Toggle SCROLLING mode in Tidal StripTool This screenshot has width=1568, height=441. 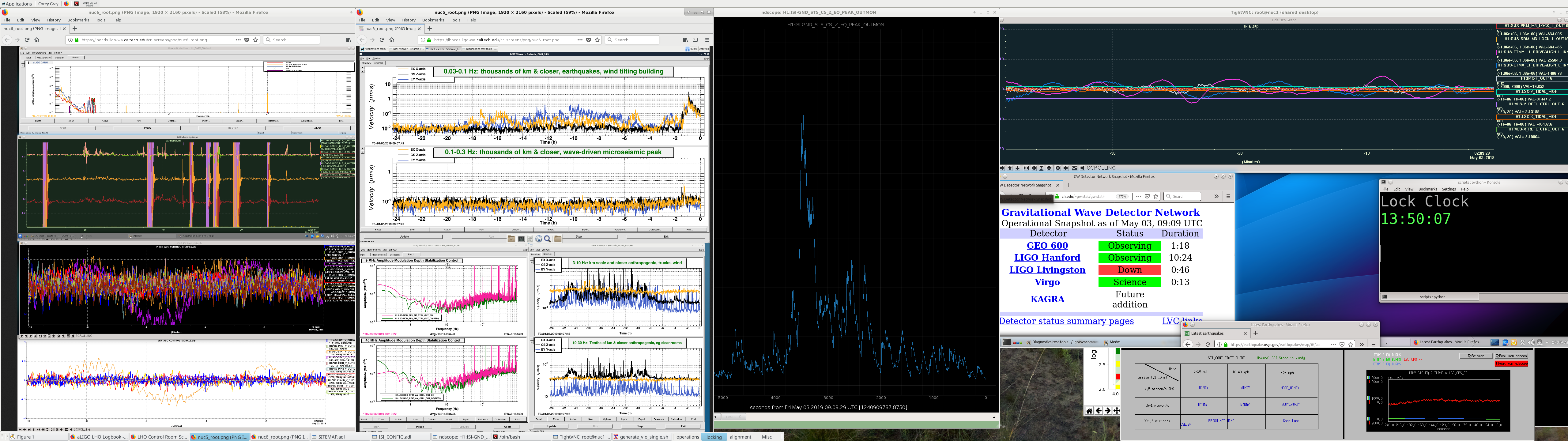[x=1101, y=168]
